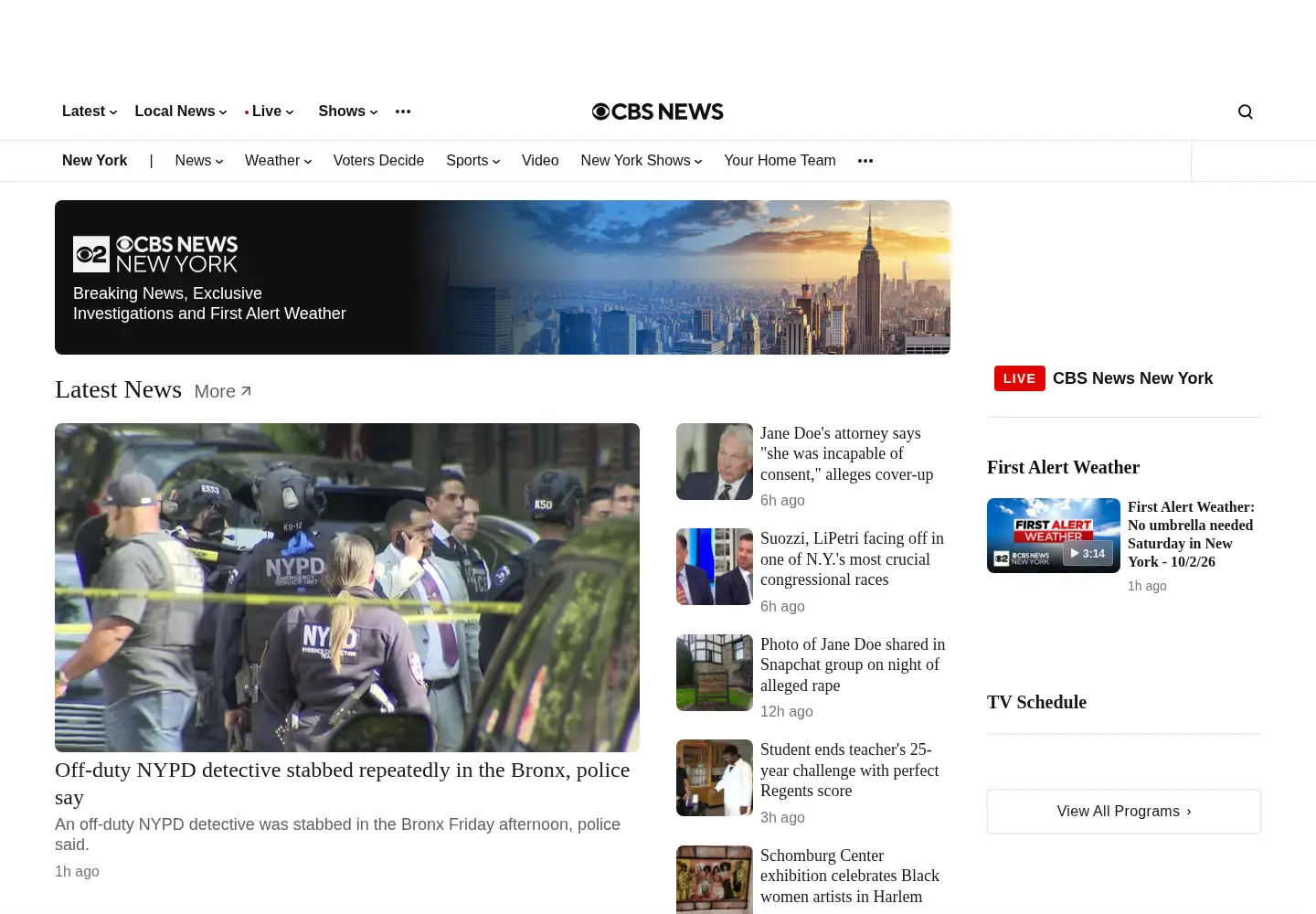Click the Snapchat photo story thumbnail

point(715,673)
